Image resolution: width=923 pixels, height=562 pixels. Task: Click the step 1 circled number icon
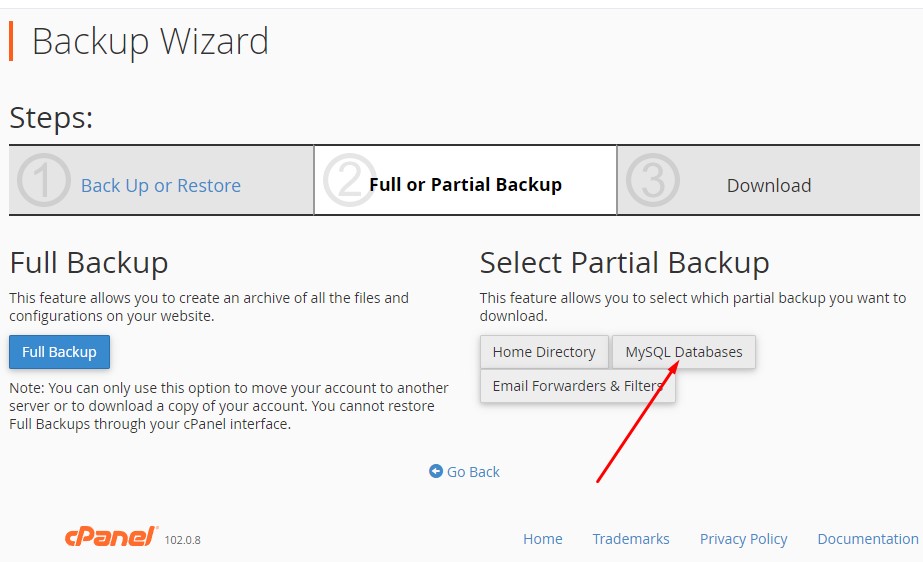pos(44,181)
